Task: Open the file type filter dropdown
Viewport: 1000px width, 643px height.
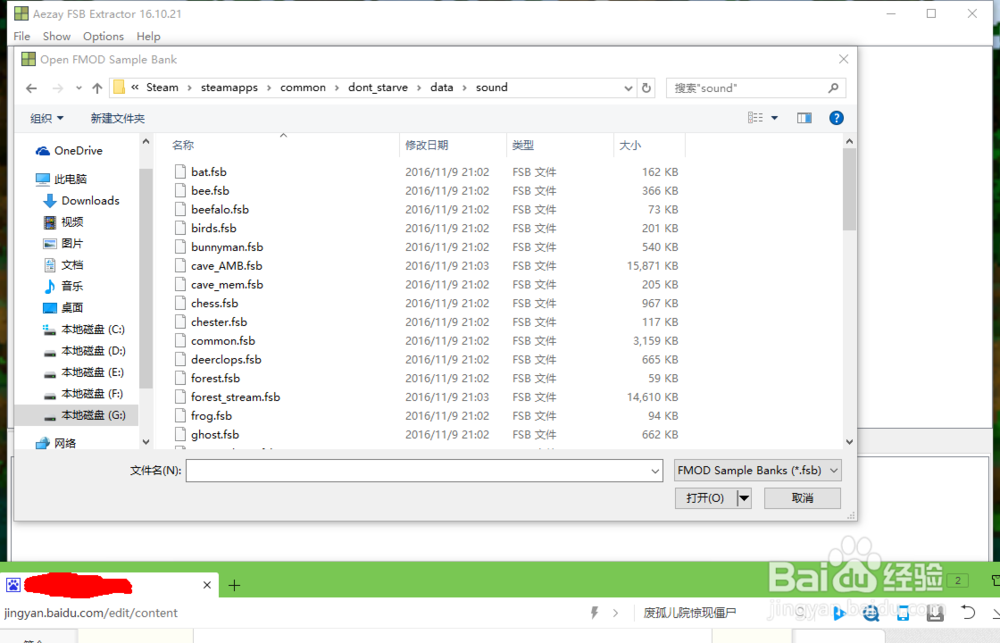Action: tap(758, 471)
